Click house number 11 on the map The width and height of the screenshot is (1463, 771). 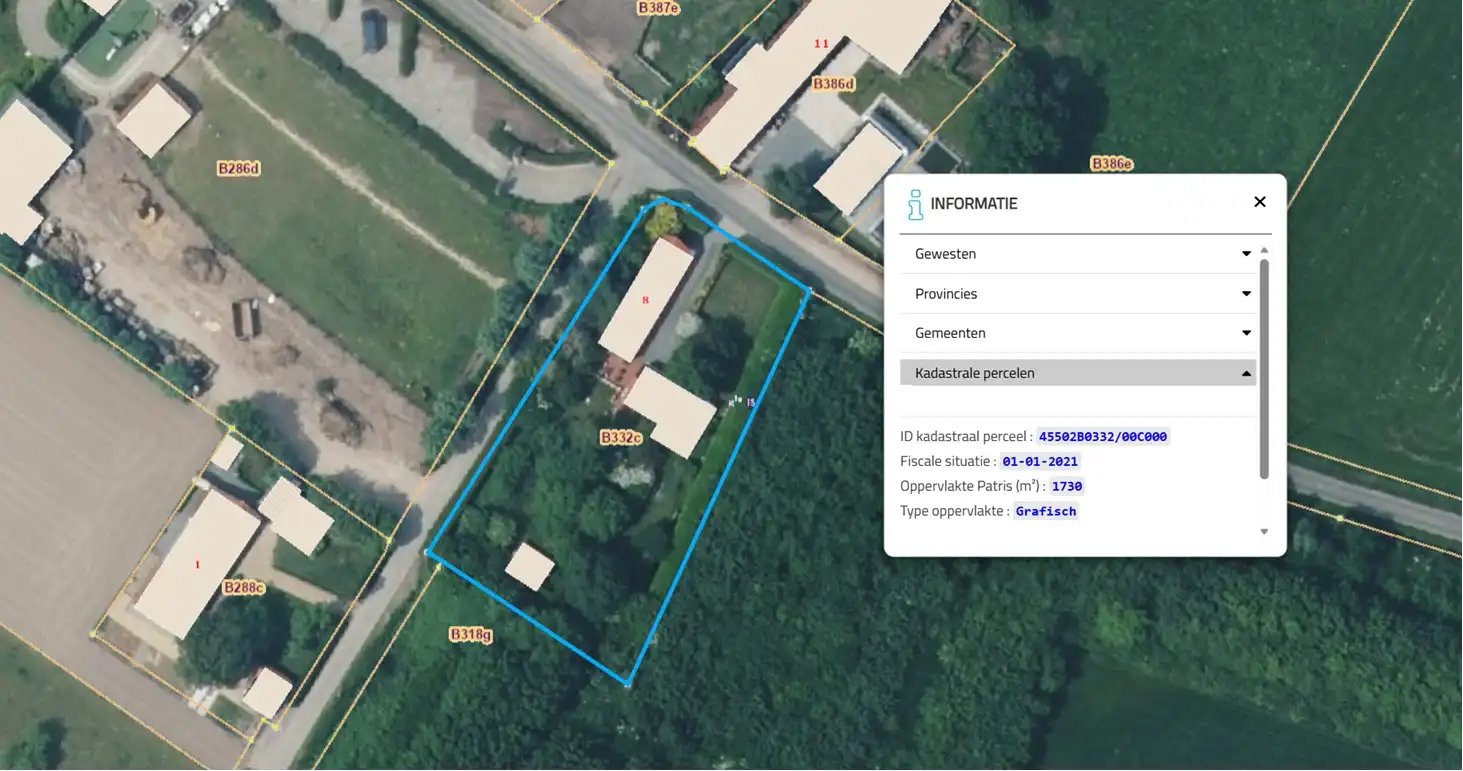822,43
